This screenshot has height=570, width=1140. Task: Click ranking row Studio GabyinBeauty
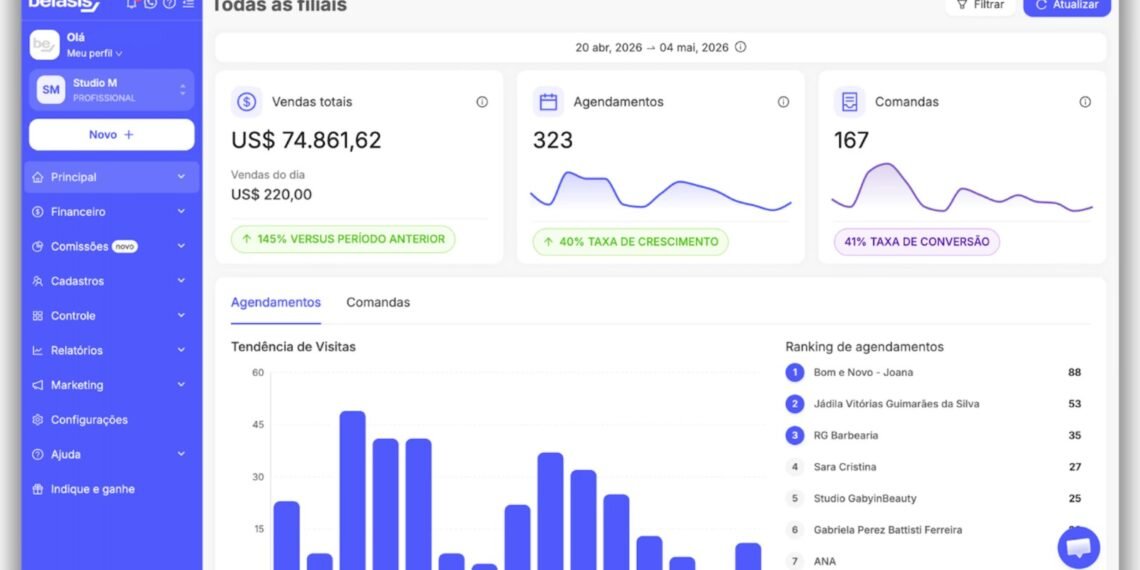934,499
